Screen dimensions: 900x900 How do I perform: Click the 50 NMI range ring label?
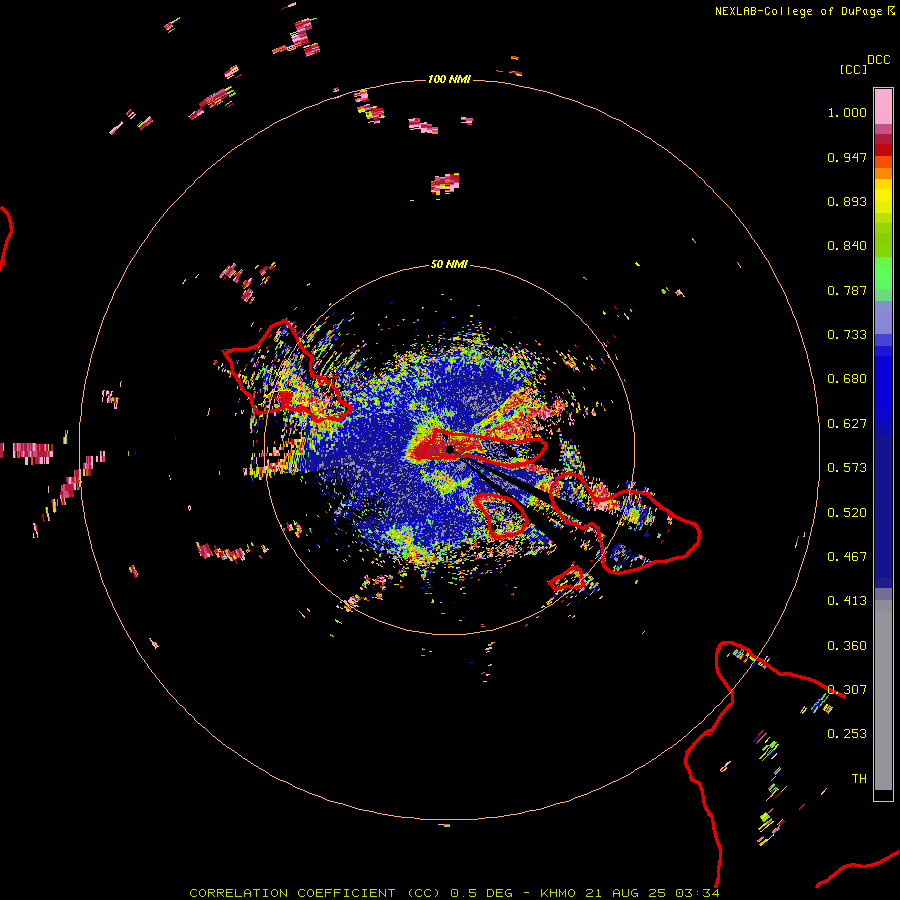(449, 265)
